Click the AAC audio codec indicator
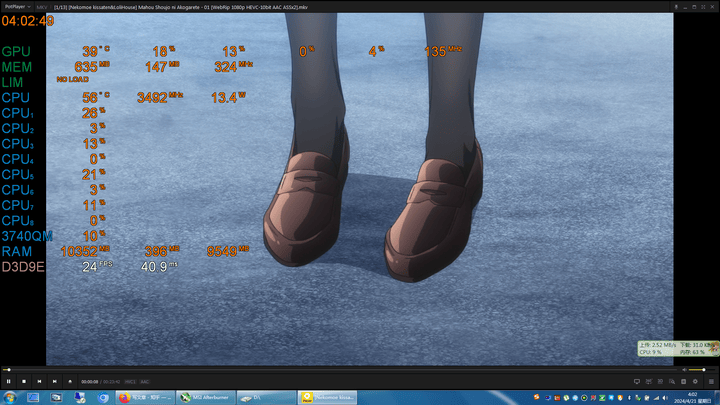This screenshot has height=405, width=720. tap(145, 382)
